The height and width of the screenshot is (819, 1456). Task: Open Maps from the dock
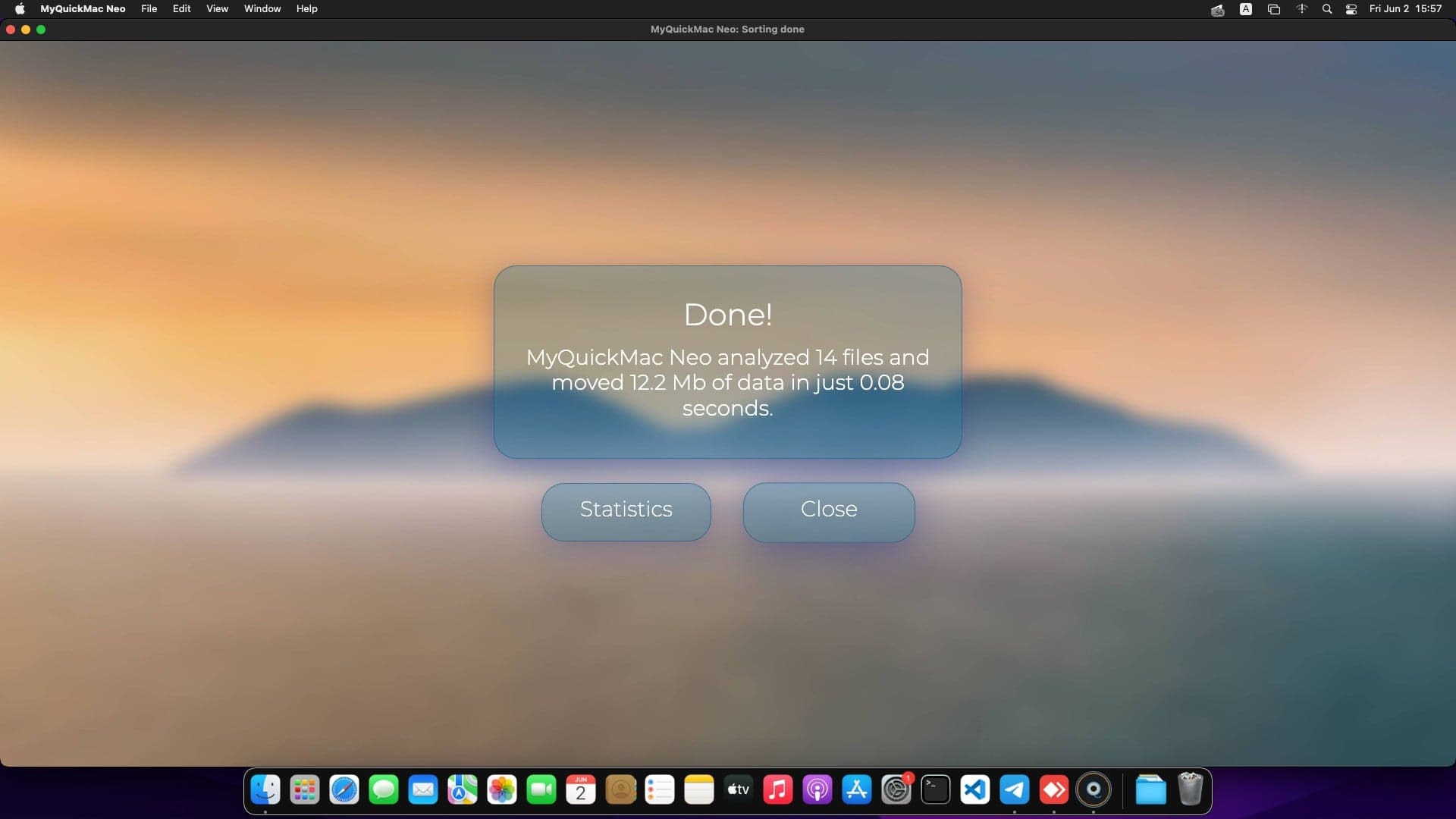point(463,790)
